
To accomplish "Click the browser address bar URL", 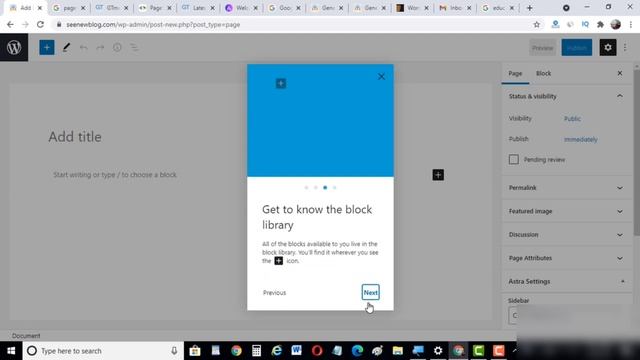I will pos(153,24).
